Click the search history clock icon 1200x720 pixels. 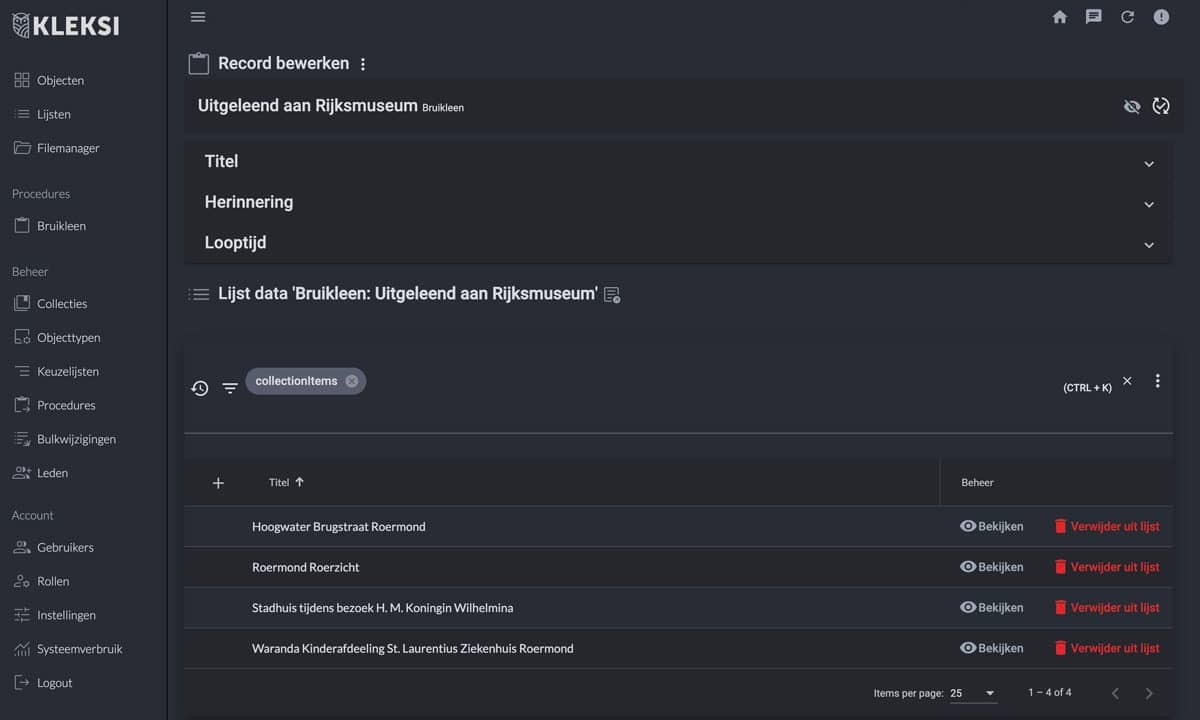click(x=200, y=388)
